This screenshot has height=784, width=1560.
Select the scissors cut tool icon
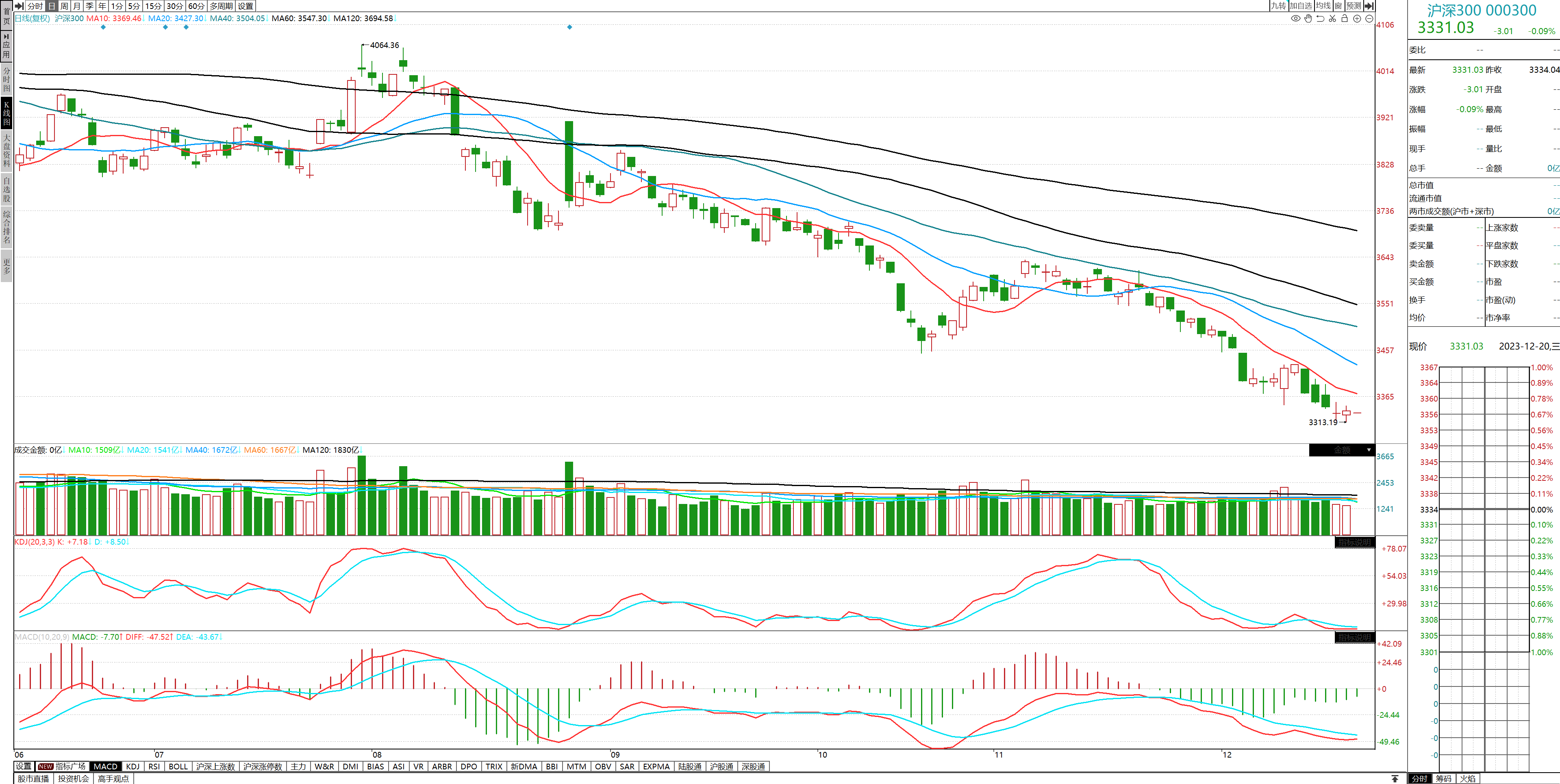pyautogui.click(x=1332, y=19)
